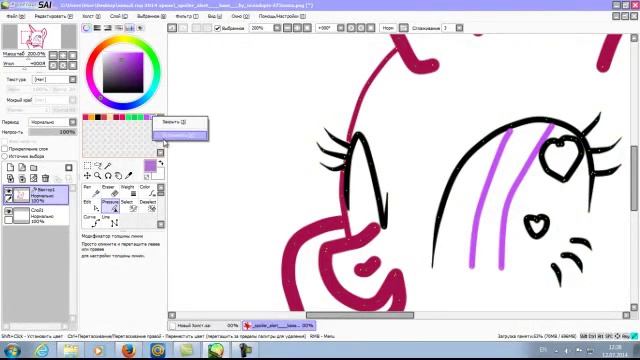Screen dimensions: 640x360
Task: Toggle the HSV slider panel
Action: (x=108, y=28)
